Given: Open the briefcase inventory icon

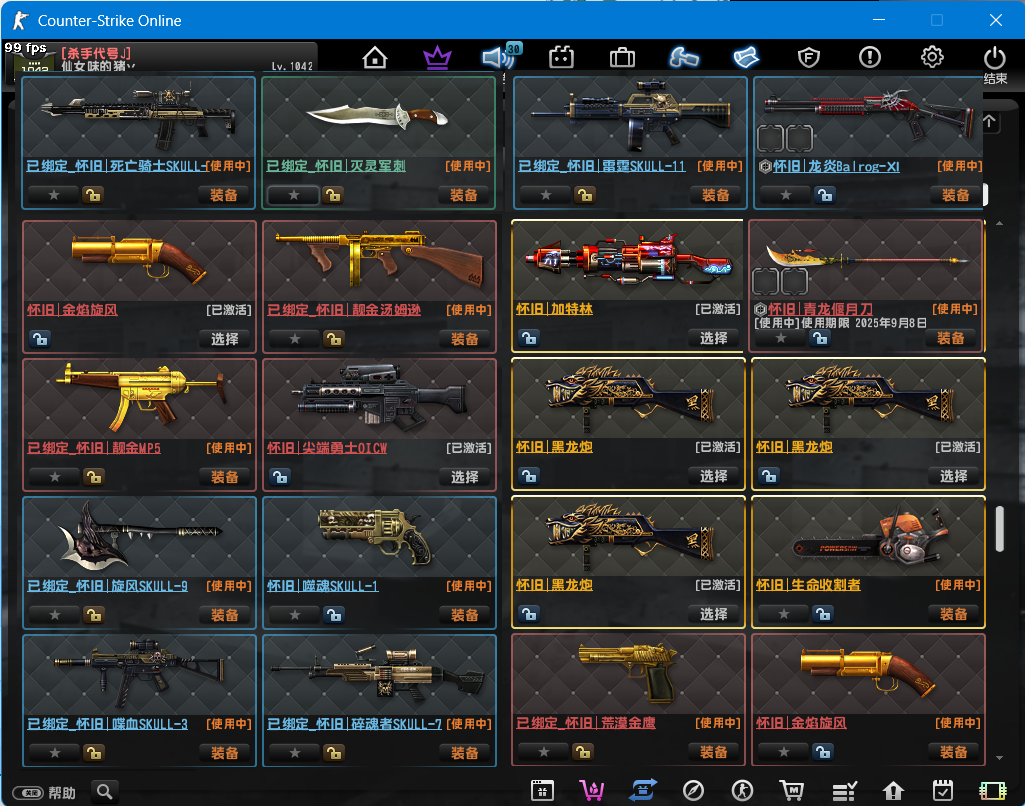Looking at the screenshot, I should 622,58.
